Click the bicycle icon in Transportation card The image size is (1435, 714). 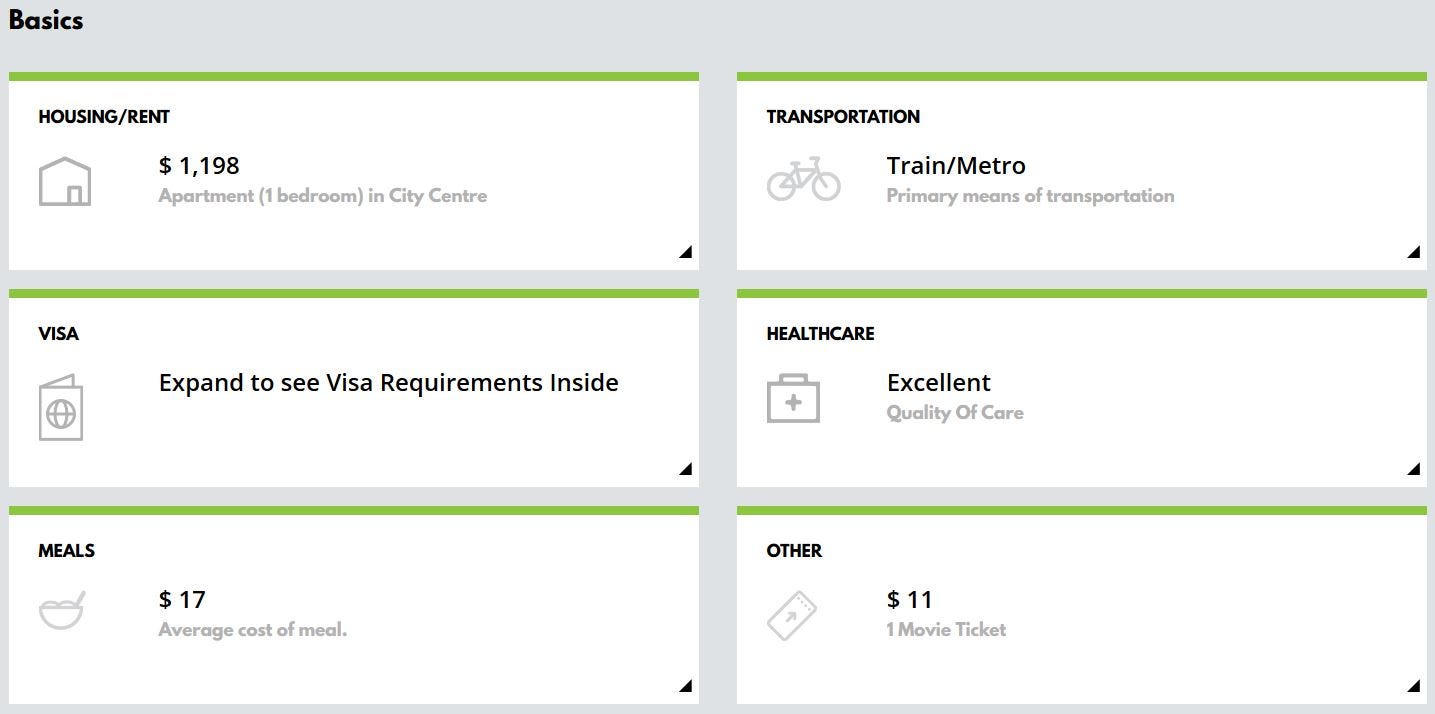click(x=804, y=179)
